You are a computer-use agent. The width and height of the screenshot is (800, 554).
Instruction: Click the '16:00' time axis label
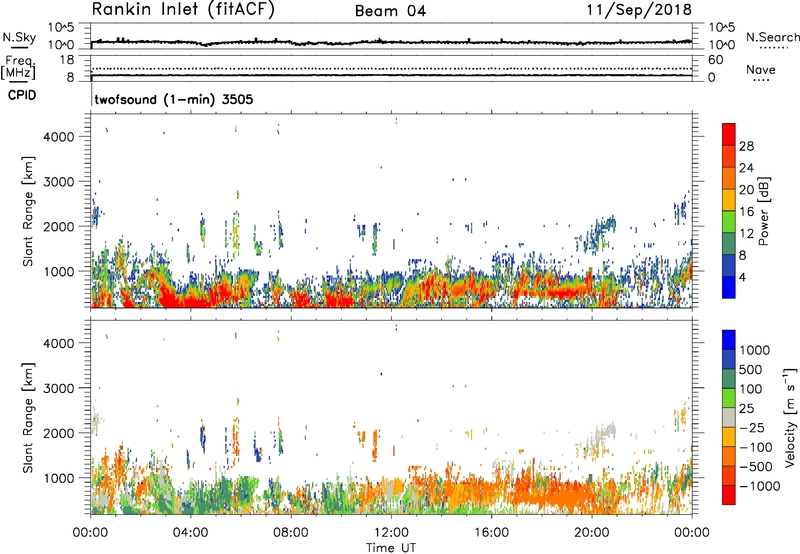pos(491,533)
